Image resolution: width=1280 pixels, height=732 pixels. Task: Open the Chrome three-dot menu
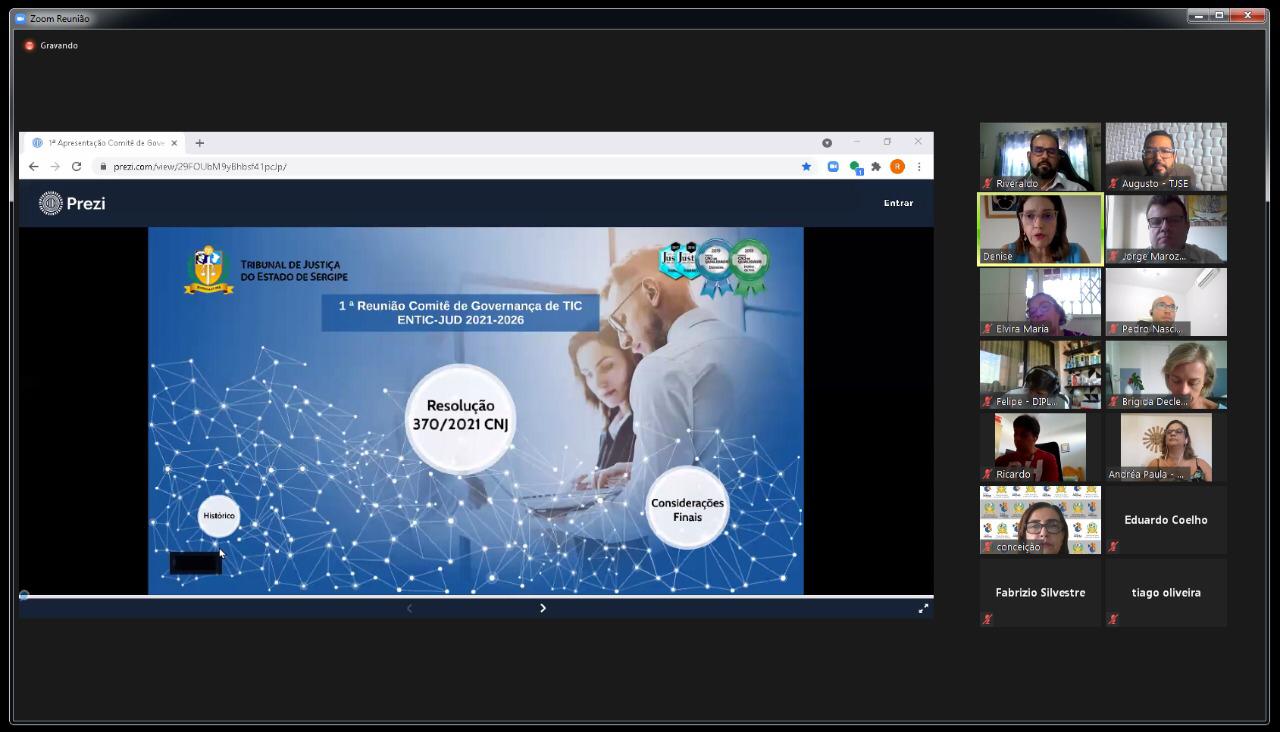tap(919, 167)
